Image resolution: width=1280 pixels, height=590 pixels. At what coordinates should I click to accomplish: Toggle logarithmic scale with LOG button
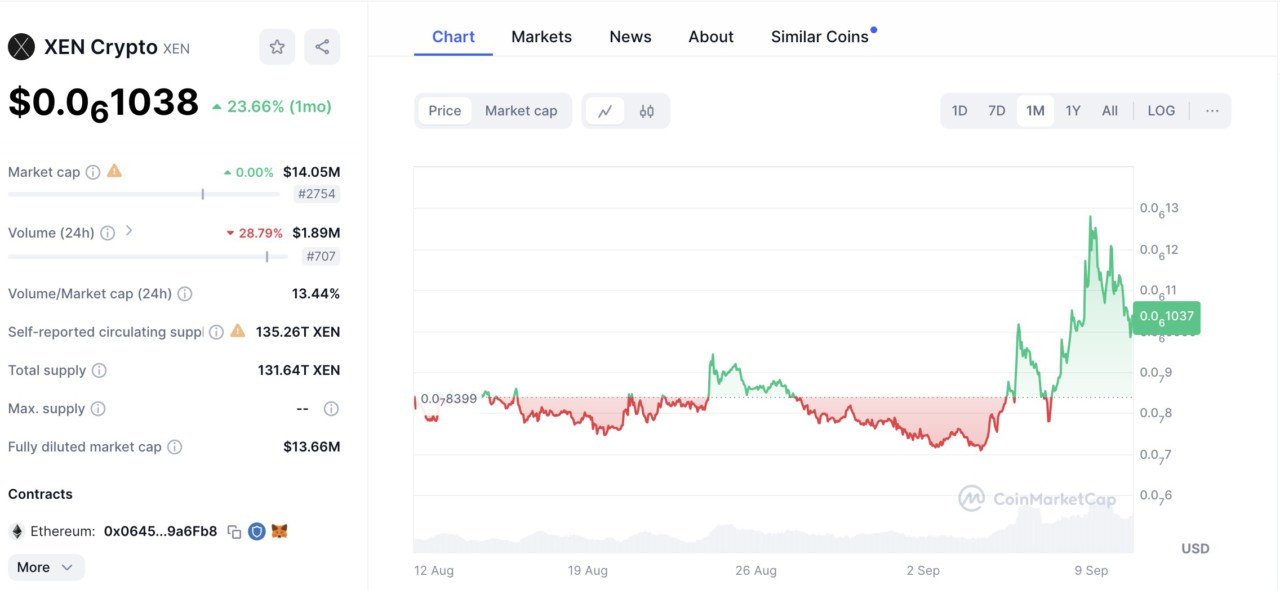(x=1160, y=110)
